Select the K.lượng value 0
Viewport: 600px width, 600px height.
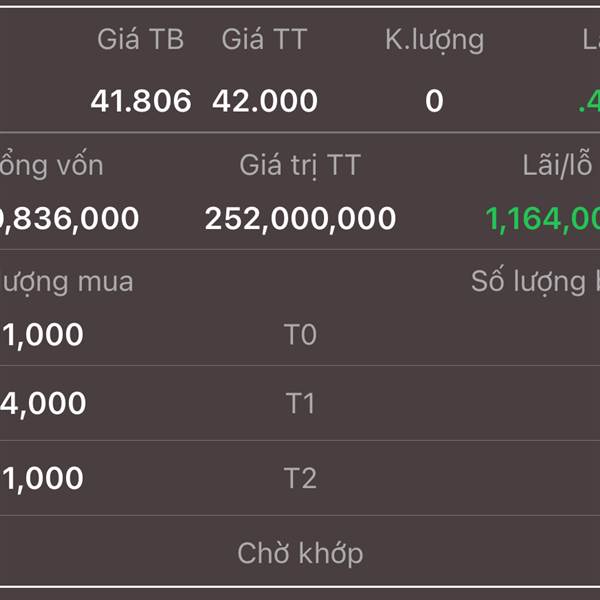(434, 101)
